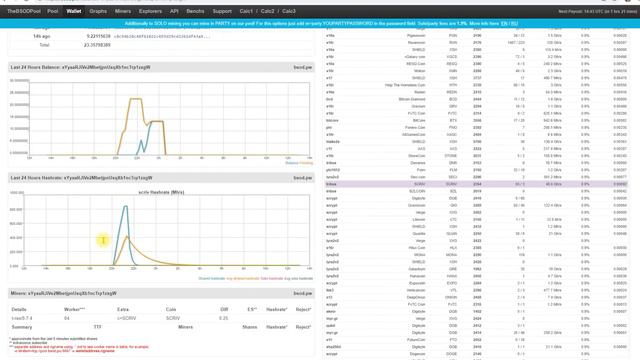Select the Wallet tab in navbar

(x=74, y=11)
